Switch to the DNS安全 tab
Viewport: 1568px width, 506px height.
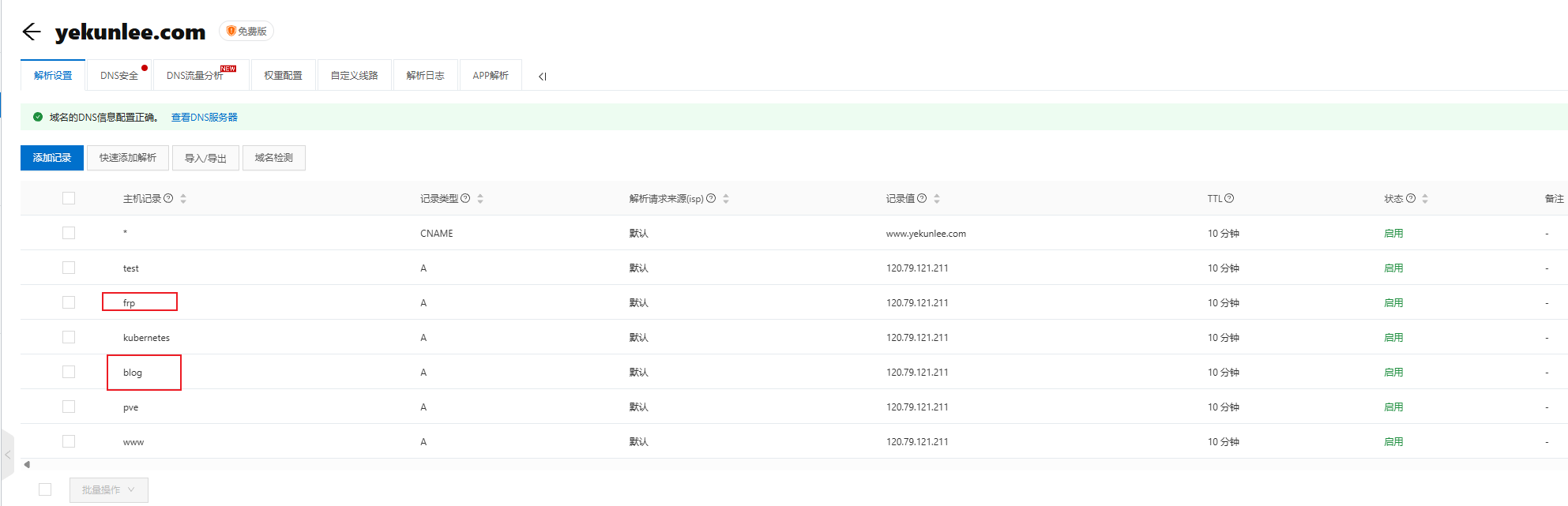pos(119,76)
